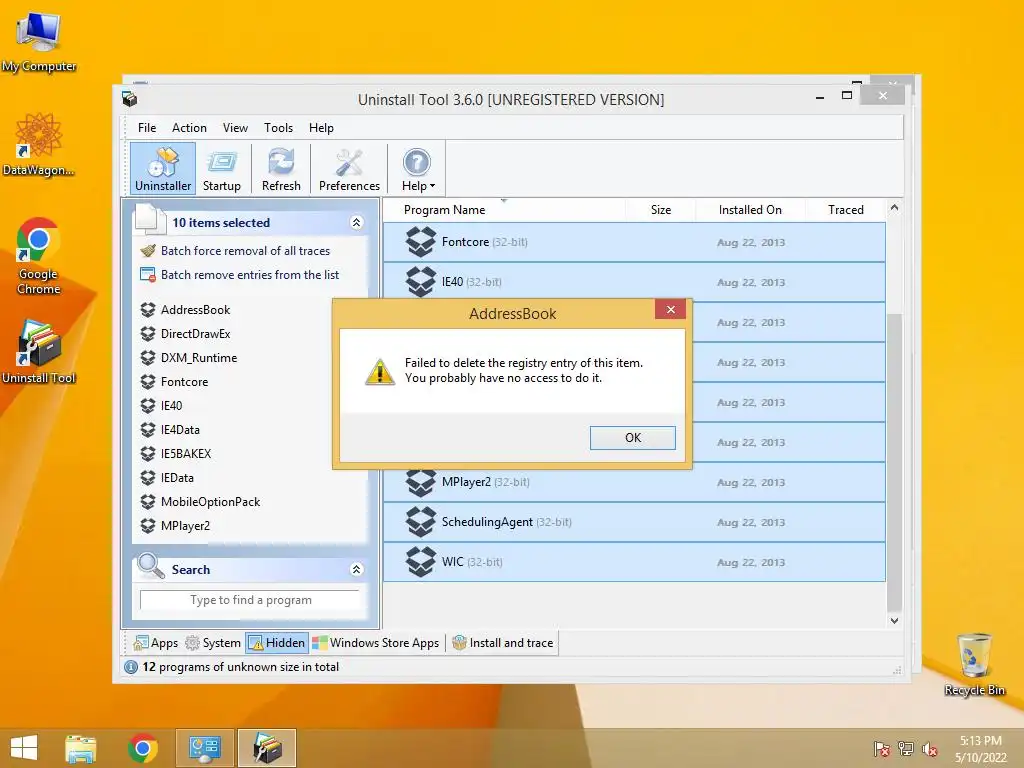Select the SchedulingAgent (32-bit) row icon
Viewport: 1024px width, 768px height.
(421, 522)
